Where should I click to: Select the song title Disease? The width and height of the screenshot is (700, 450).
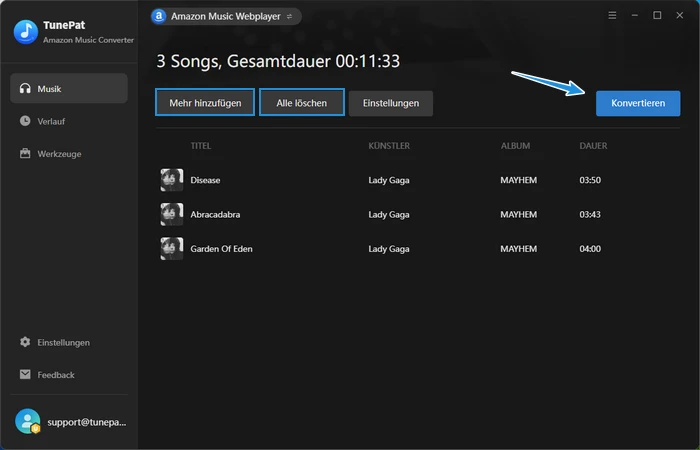pyautogui.click(x=205, y=180)
